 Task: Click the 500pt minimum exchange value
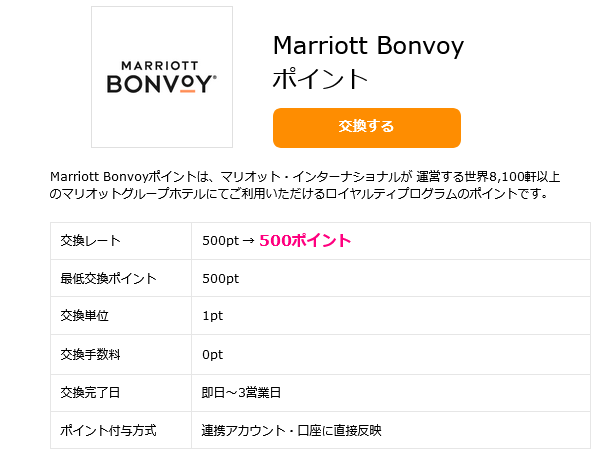pyautogui.click(x=221, y=278)
